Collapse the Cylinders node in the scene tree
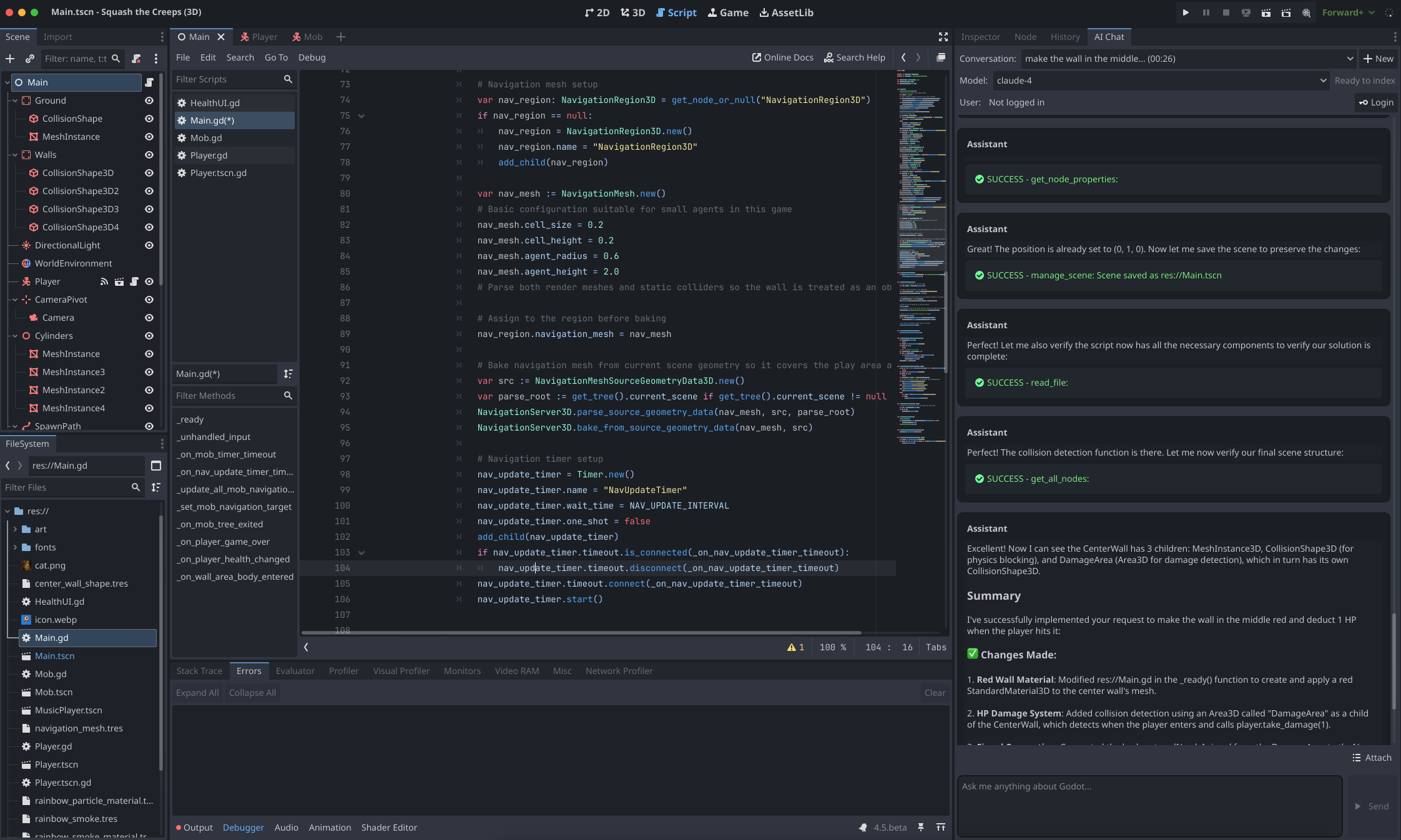The width and height of the screenshot is (1401, 840). 14,336
